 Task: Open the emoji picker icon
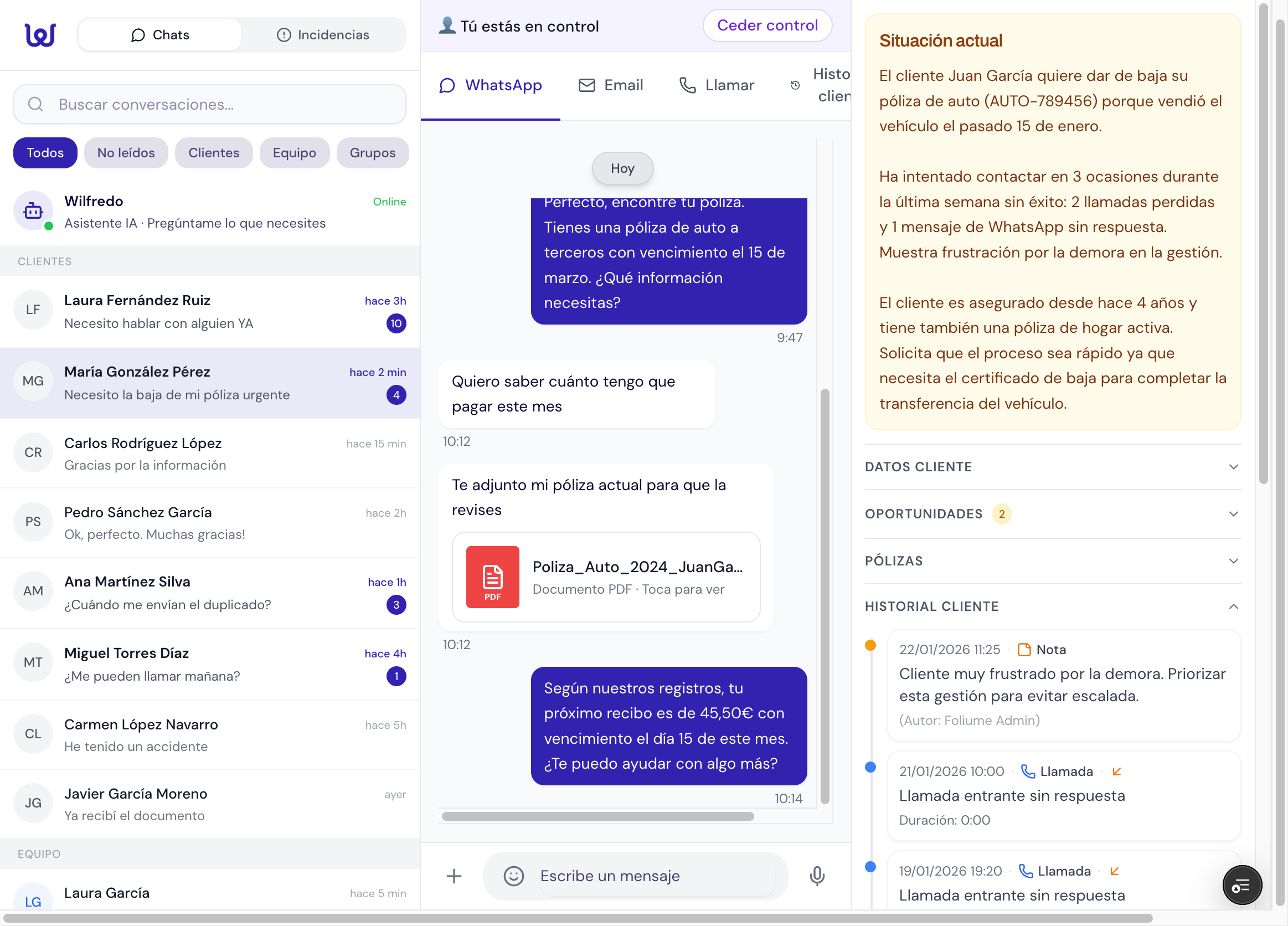(513, 876)
